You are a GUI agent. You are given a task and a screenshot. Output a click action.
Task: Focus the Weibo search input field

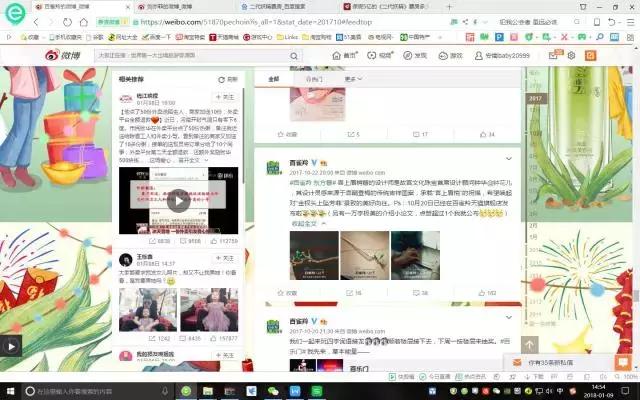pyautogui.click(x=192, y=56)
